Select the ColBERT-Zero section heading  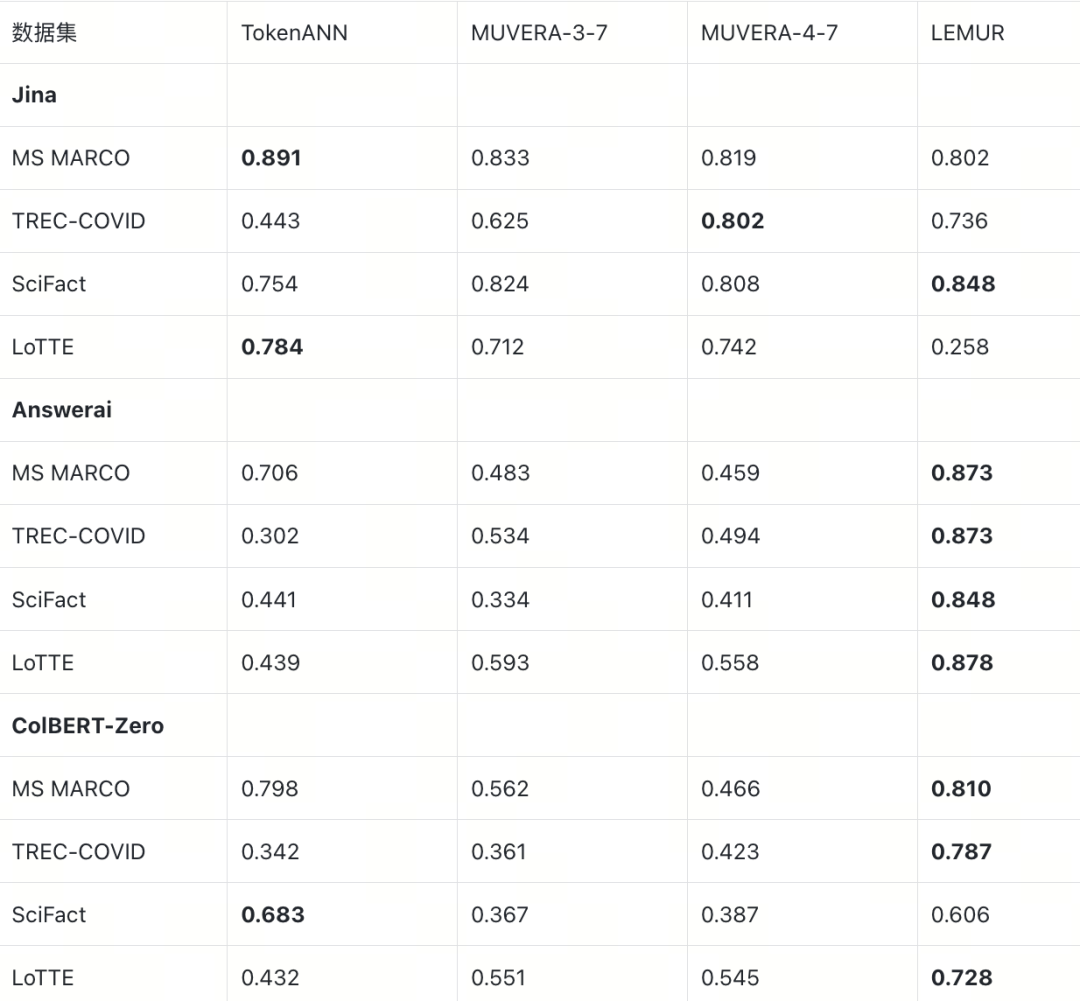(88, 726)
